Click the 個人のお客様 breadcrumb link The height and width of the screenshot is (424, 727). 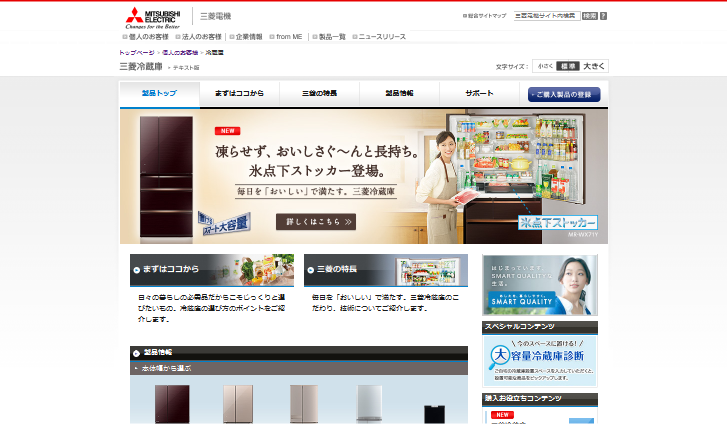click(180, 52)
